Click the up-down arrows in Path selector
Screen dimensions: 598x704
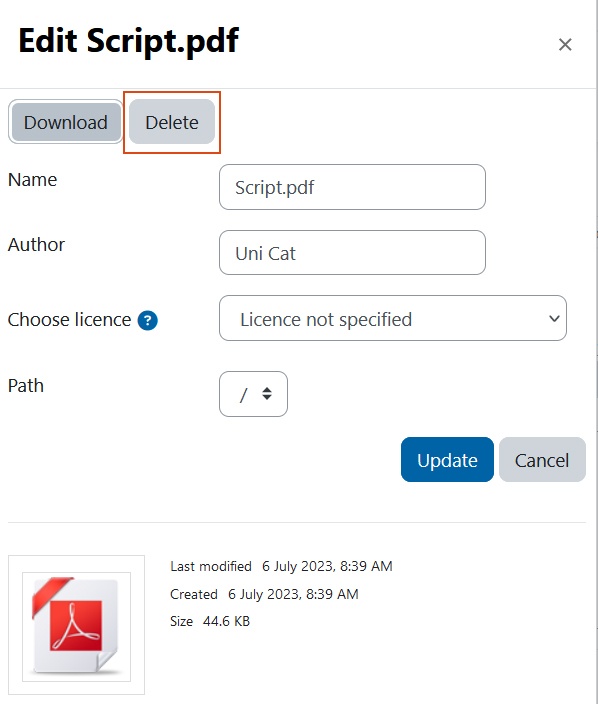(x=267, y=394)
